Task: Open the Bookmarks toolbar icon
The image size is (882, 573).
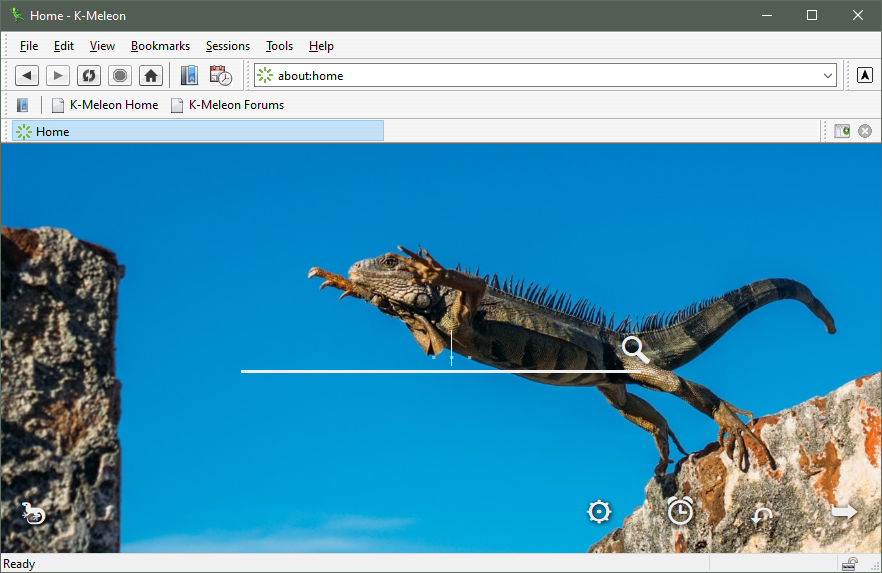Action: tap(189, 76)
